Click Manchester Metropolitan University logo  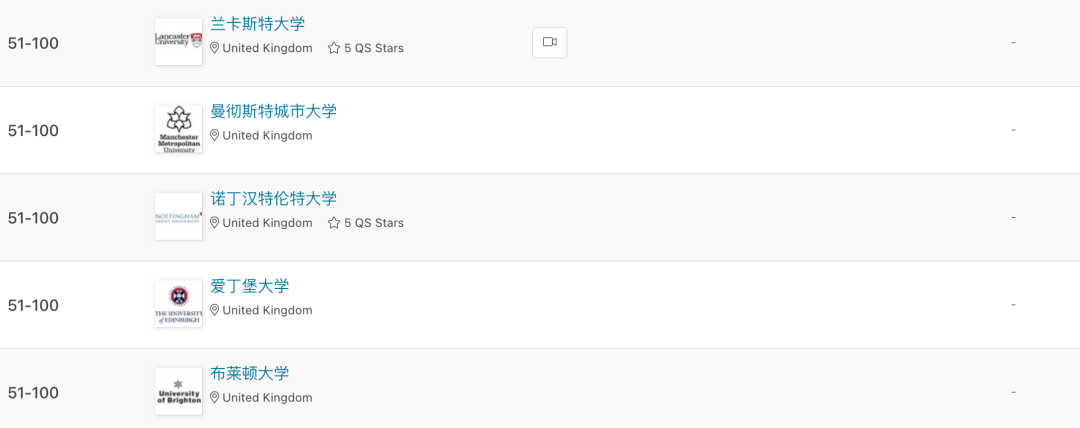tap(178, 129)
